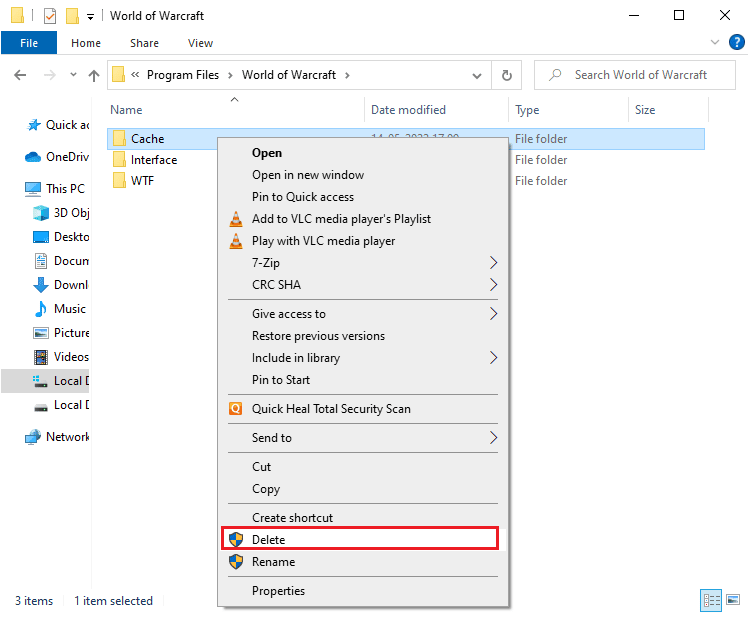Switch to Details view in status bar
749x644 pixels.
[x=711, y=600]
